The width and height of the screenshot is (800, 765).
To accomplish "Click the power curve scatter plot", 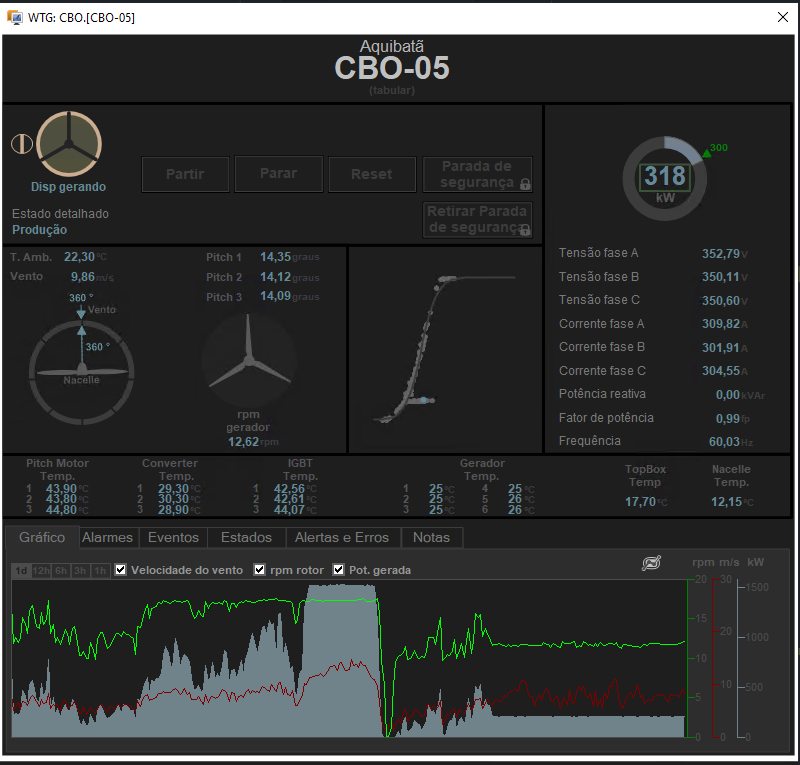I will [445, 349].
